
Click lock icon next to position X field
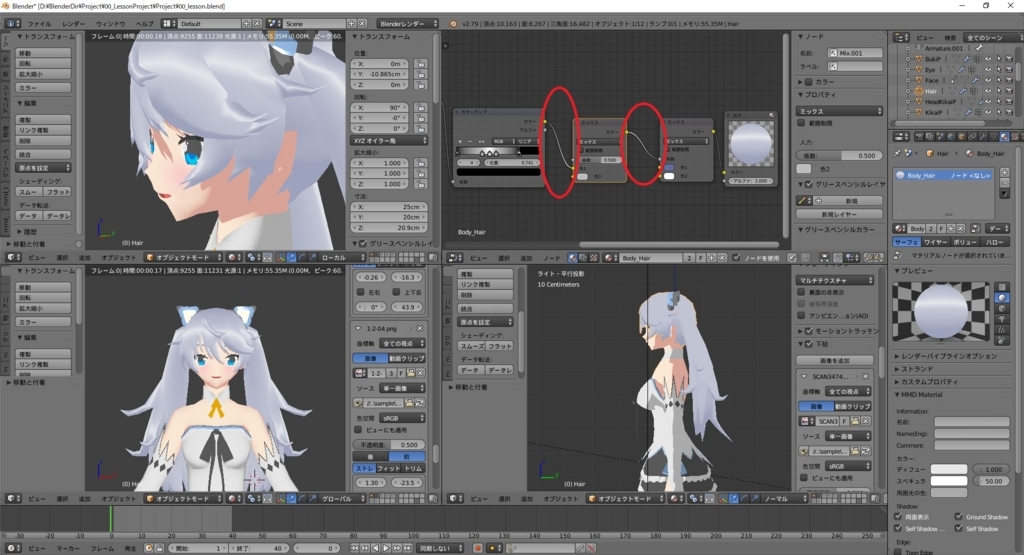421,64
